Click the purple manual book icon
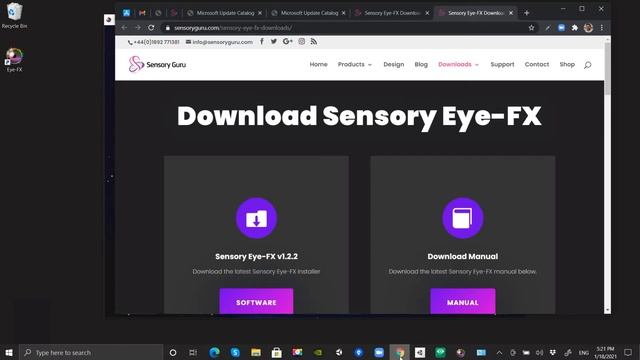This screenshot has height=360, width=640. pos(463,218)
